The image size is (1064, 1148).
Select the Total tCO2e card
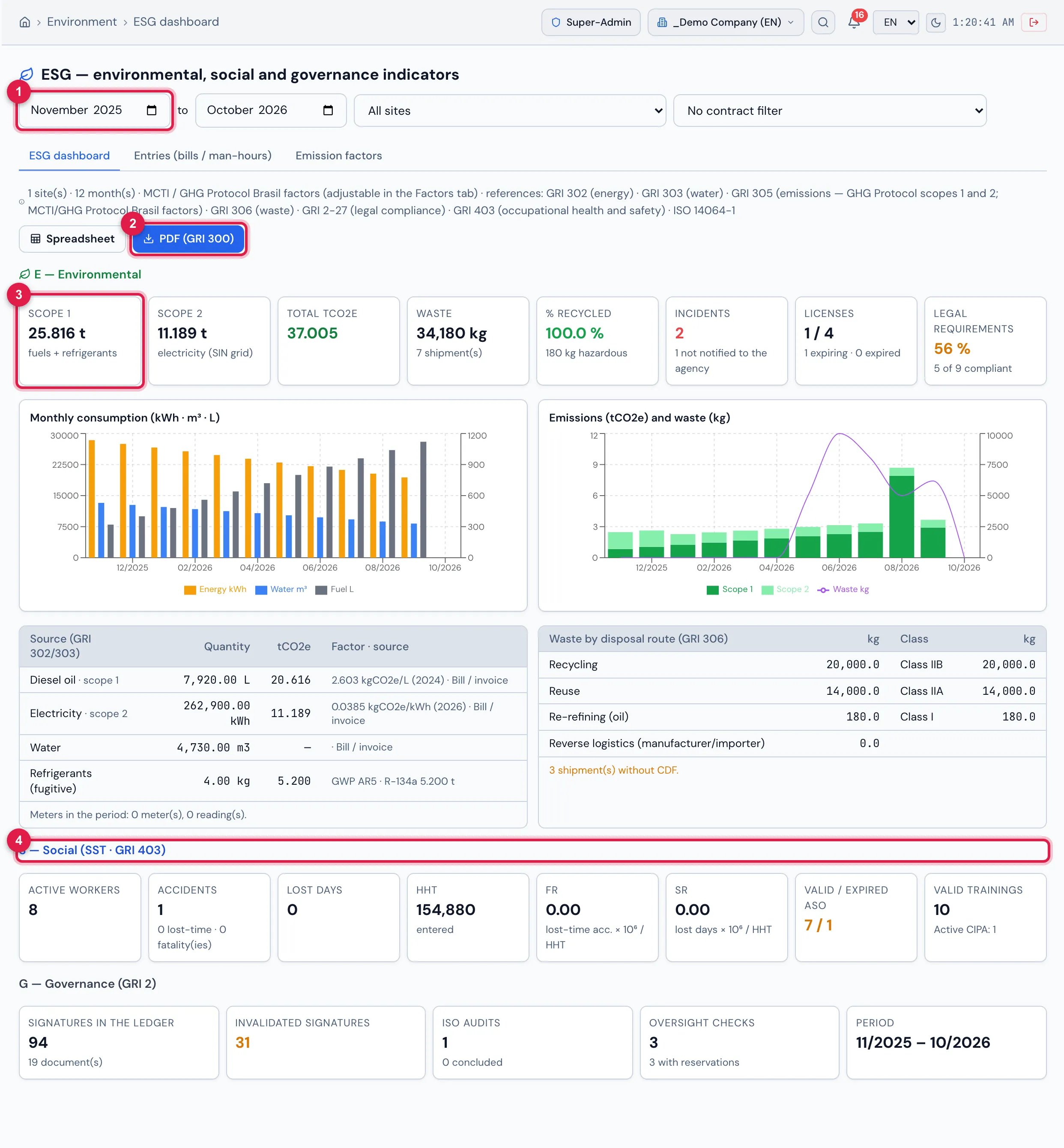pos(338,341)
